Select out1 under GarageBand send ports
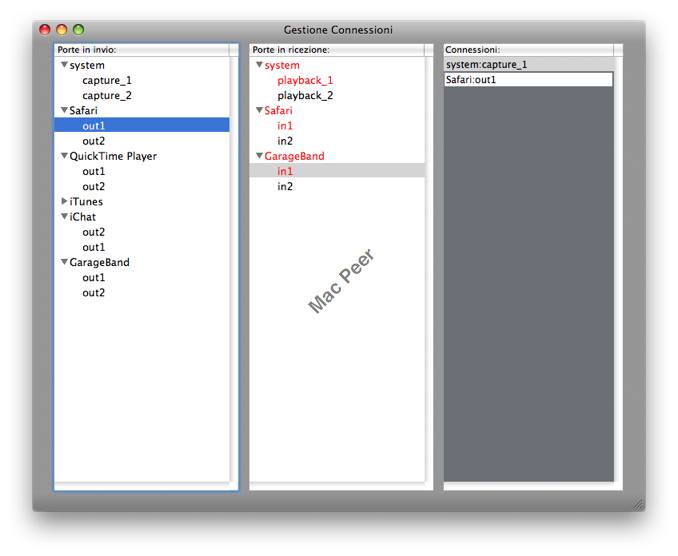The height and width of the screenshot is (556, 678). [x=93, y=278]
